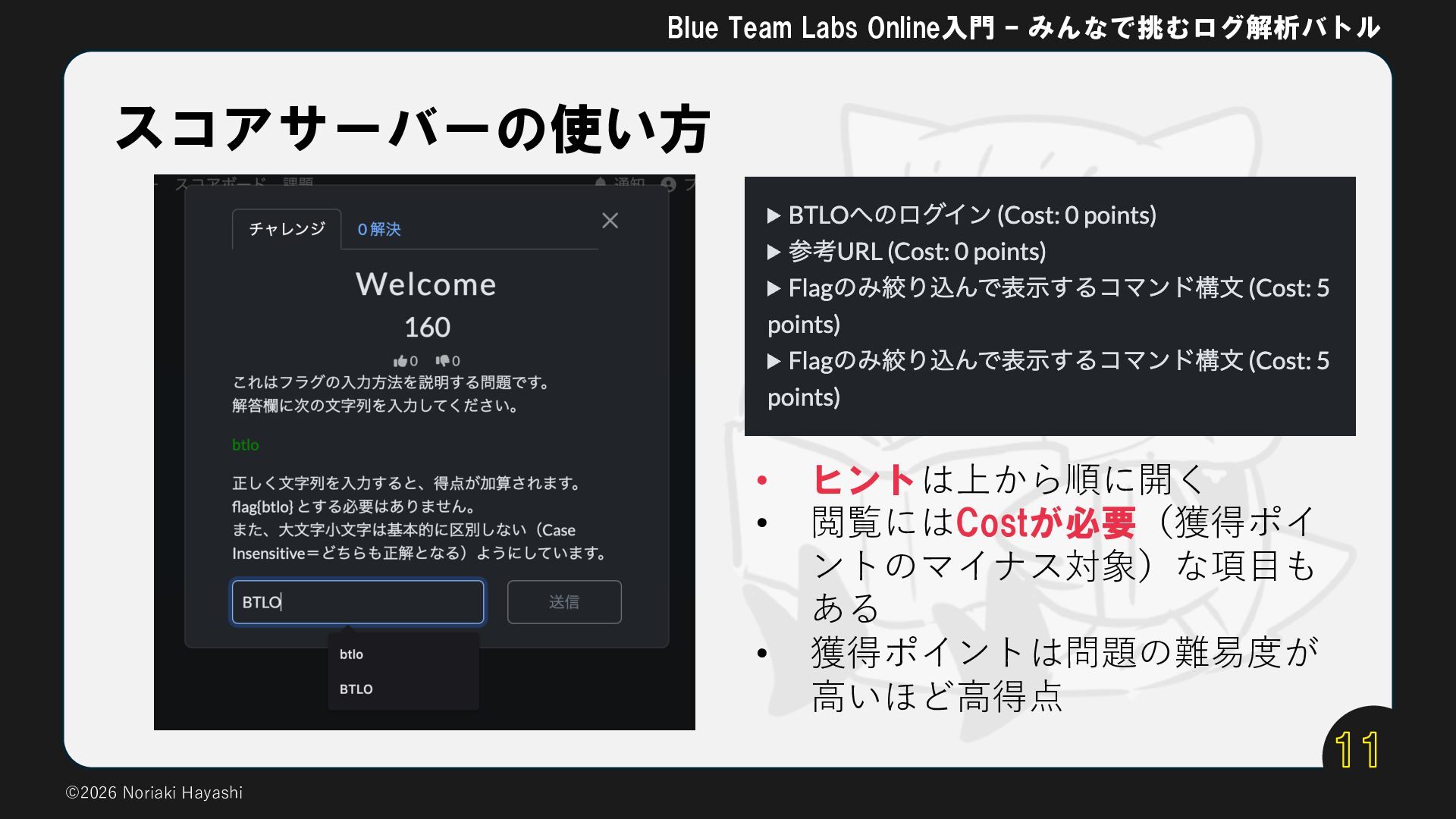Switch to the 0 解決 tab
Screen dimensions: 1456x819
click(378, 229)
